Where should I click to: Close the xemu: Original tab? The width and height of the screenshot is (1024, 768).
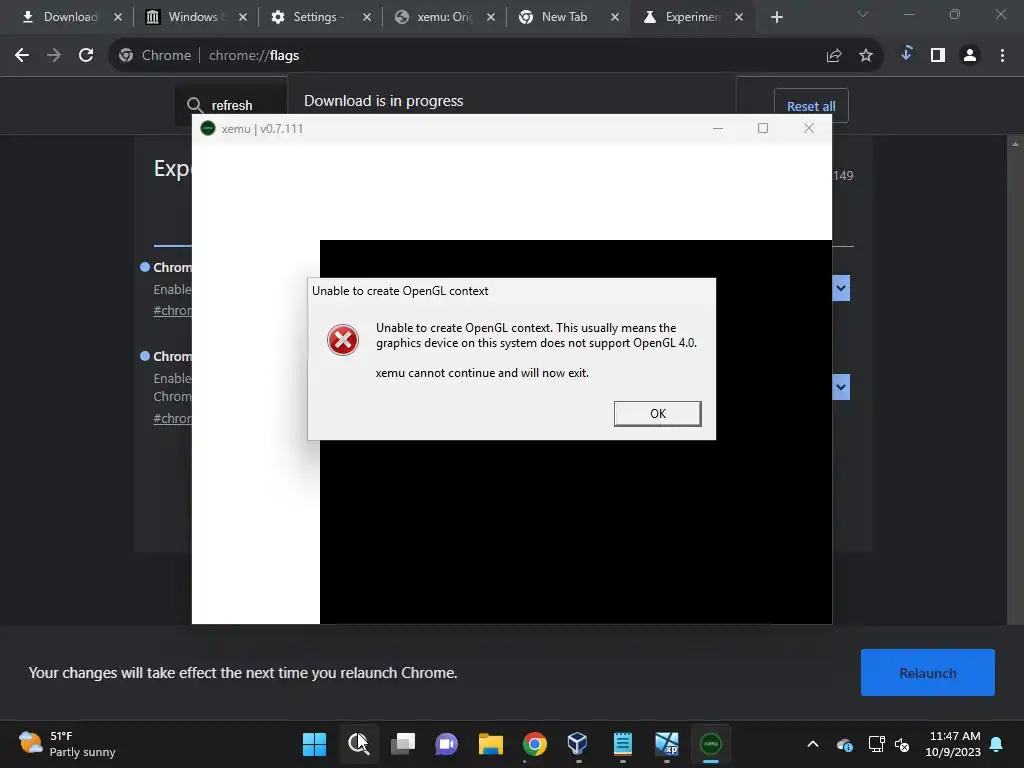[x=490, y=17]
